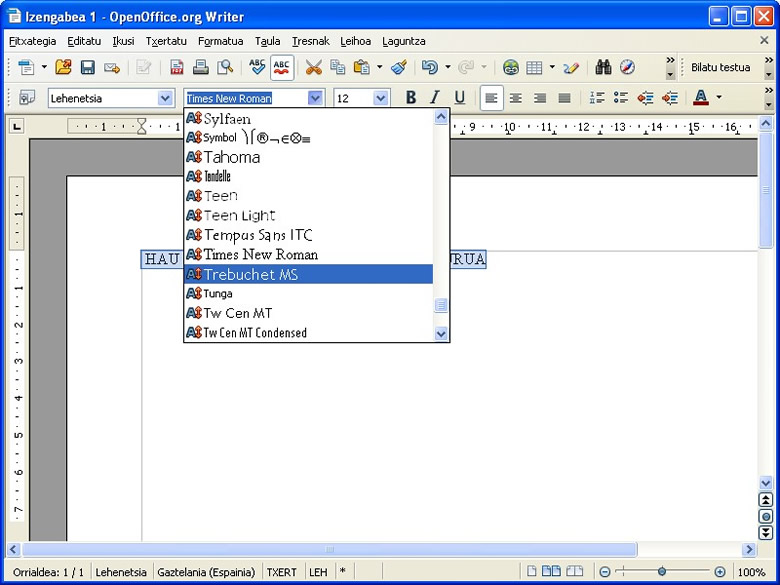Click the New document icon
Screen dimensions: 780x585
click(x=26, y=67)
